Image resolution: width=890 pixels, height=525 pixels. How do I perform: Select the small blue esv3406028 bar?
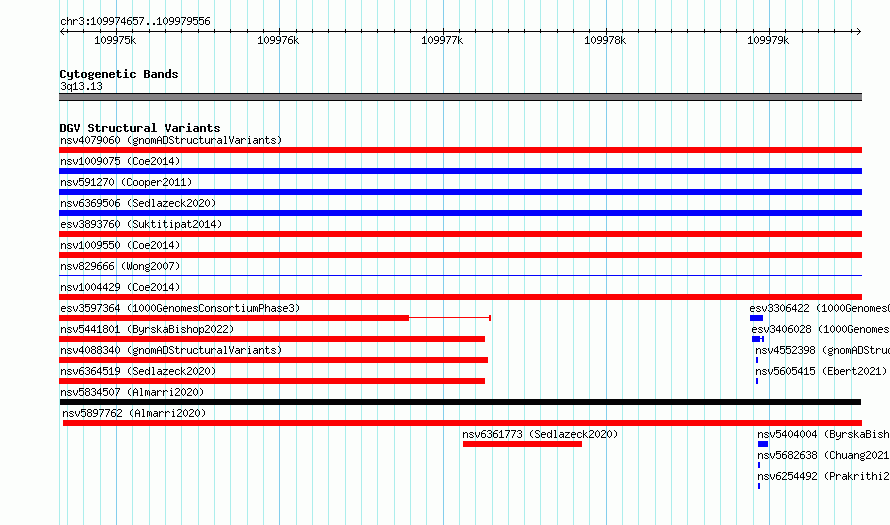[756, 339]
